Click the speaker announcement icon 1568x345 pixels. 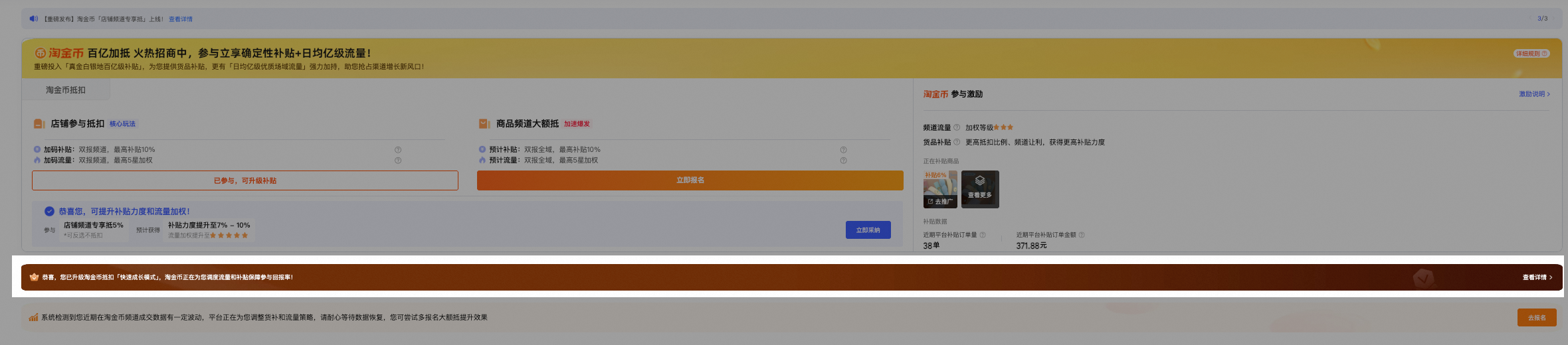(x=33, y=19)
